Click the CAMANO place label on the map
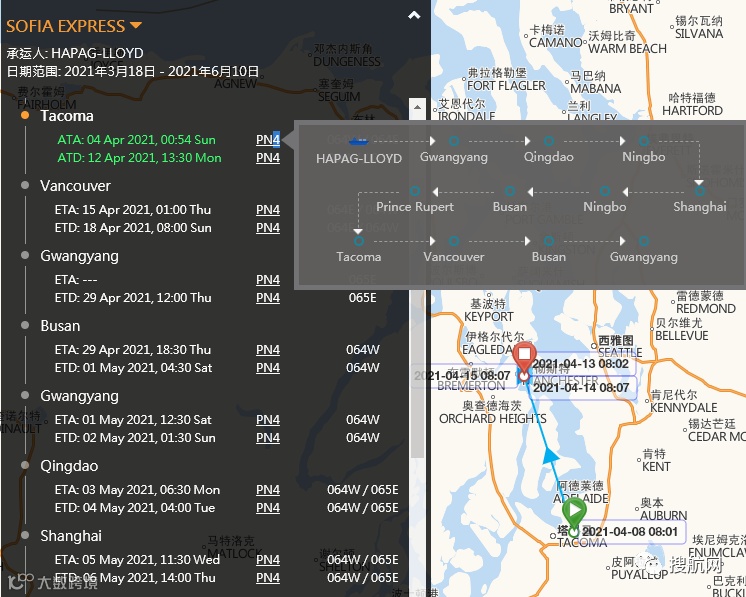 [555, 42]
